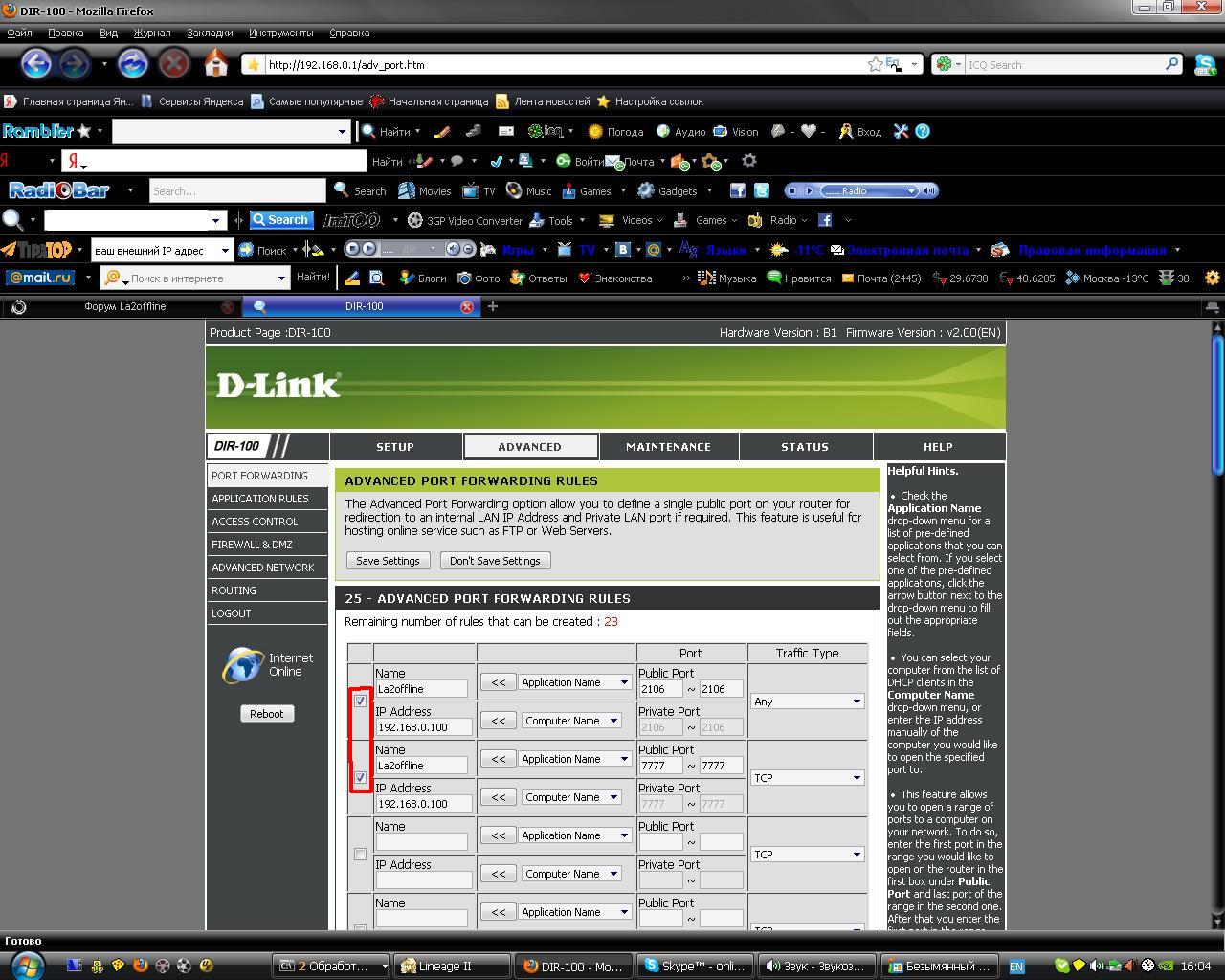Open ACCESS CONTROL in the sidebar
This screenshot has height=980, width=1225.
pyautogui.click(x=255, y=522)
